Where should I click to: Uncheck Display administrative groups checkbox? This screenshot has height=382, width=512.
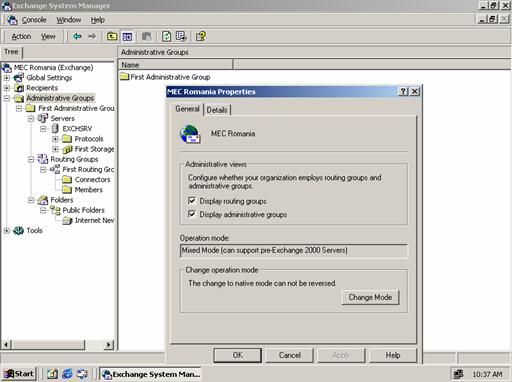(x=192, y=214)
